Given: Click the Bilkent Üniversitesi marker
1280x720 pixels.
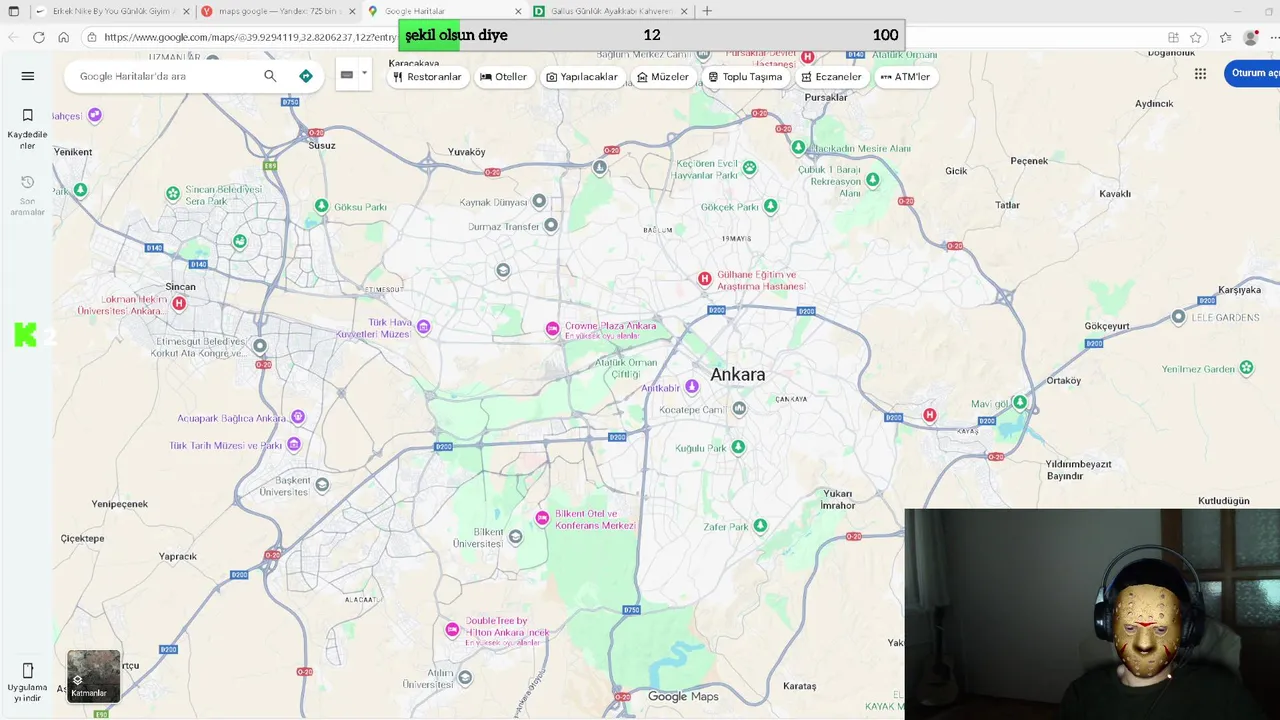Looking at the screenshot, I should (515, 537).
